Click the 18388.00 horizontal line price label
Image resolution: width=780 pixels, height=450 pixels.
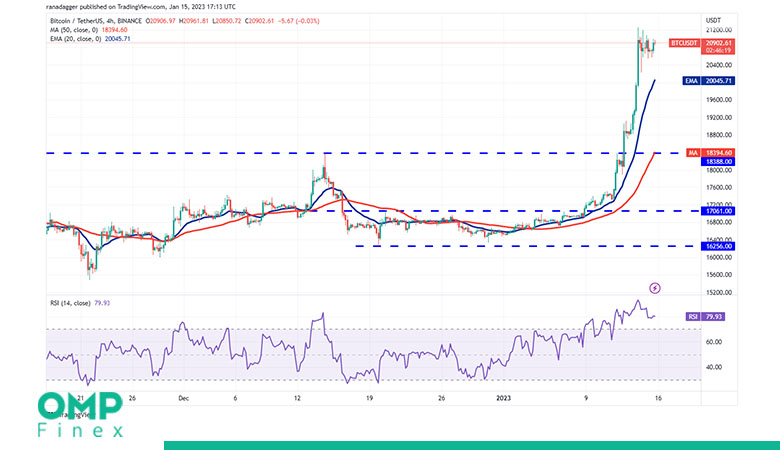pyautogui.click(x=718, y=162)
